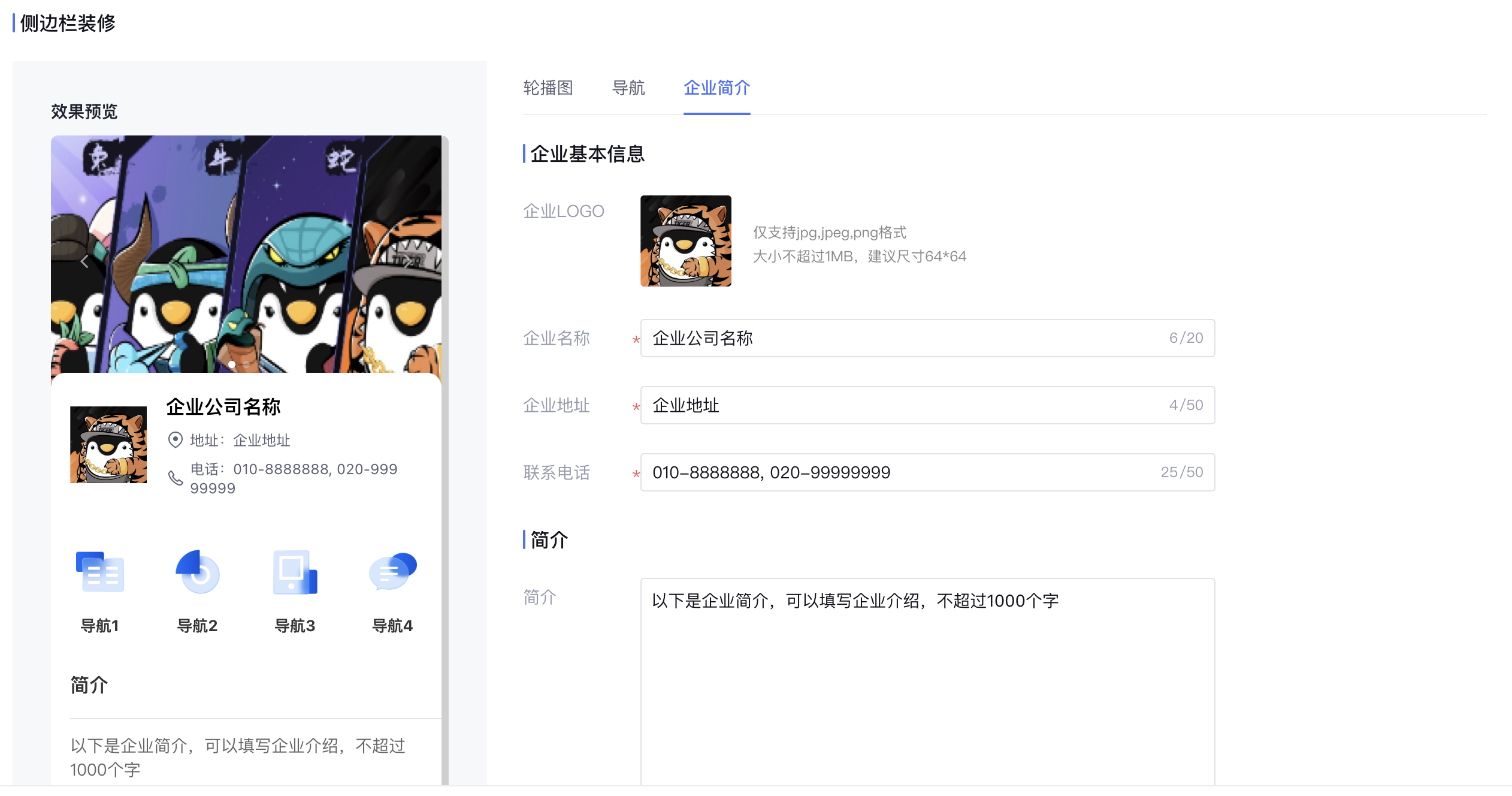The image size is (1512, 796).
Task: Open the 导航 tab
Action: (x=628, y=88)
